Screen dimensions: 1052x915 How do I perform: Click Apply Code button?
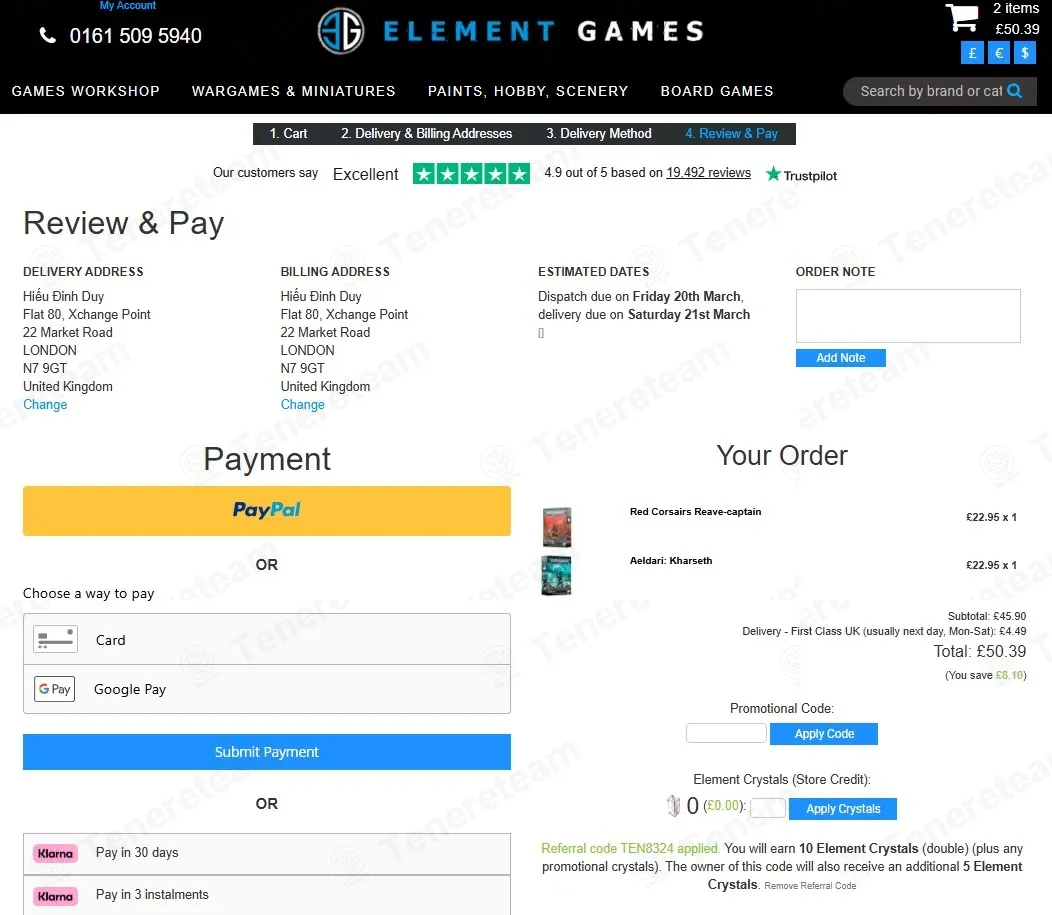pyautogui.click(x=824, y=734)
